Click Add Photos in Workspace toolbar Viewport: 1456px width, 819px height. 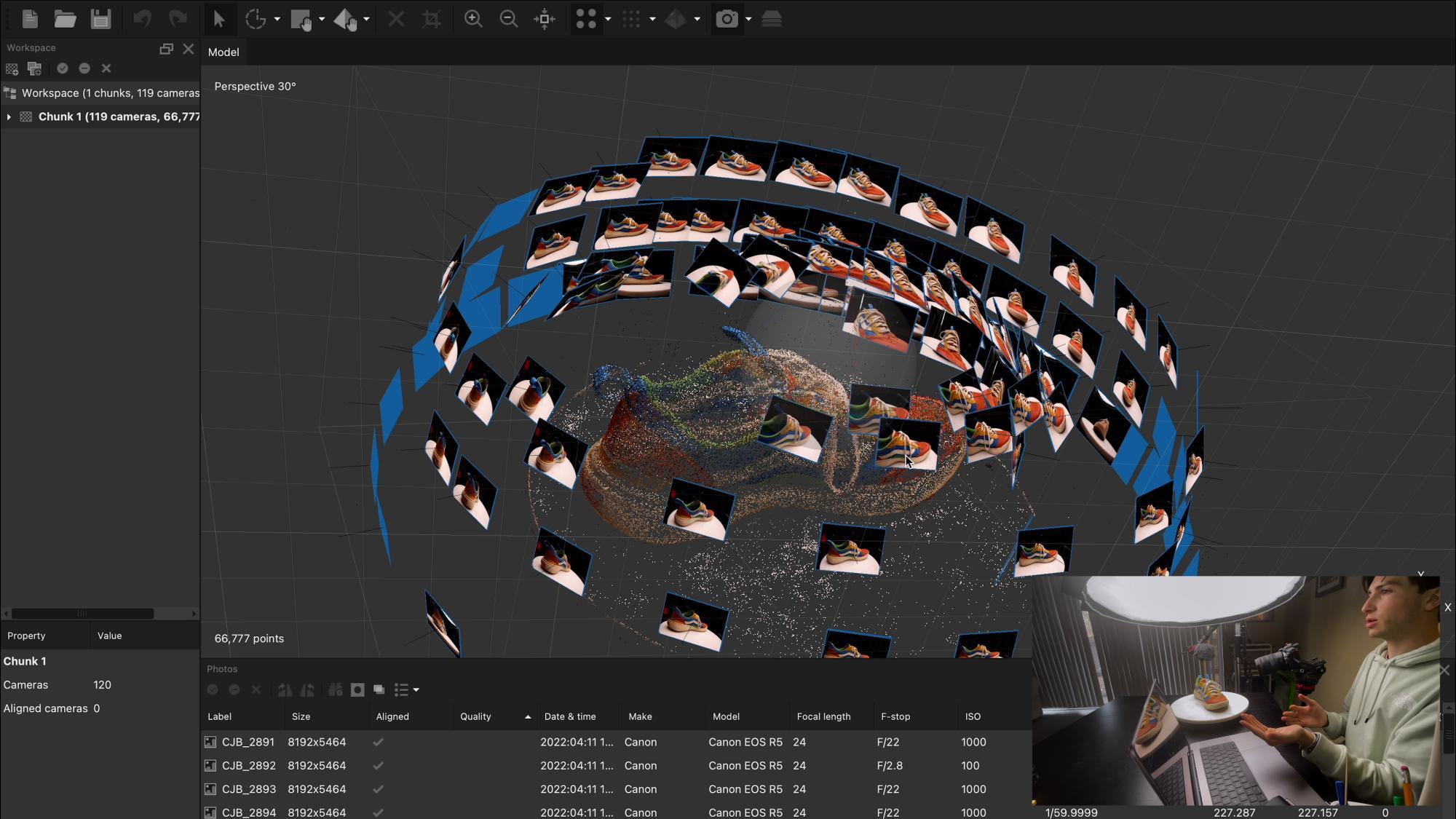point(34,68)
